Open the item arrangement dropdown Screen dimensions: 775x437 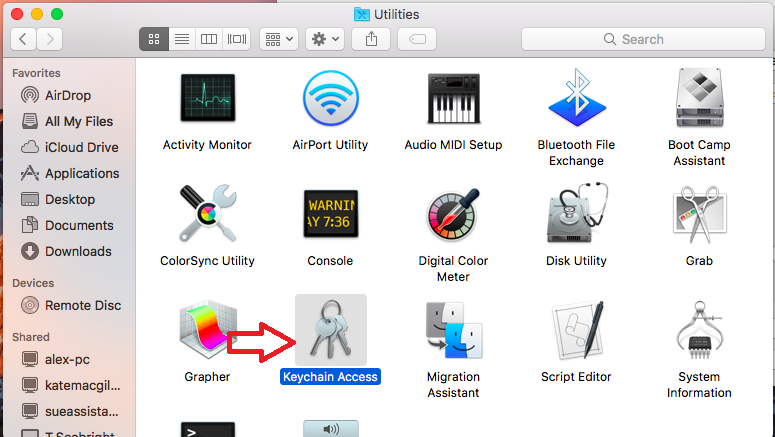pos(279,39)
